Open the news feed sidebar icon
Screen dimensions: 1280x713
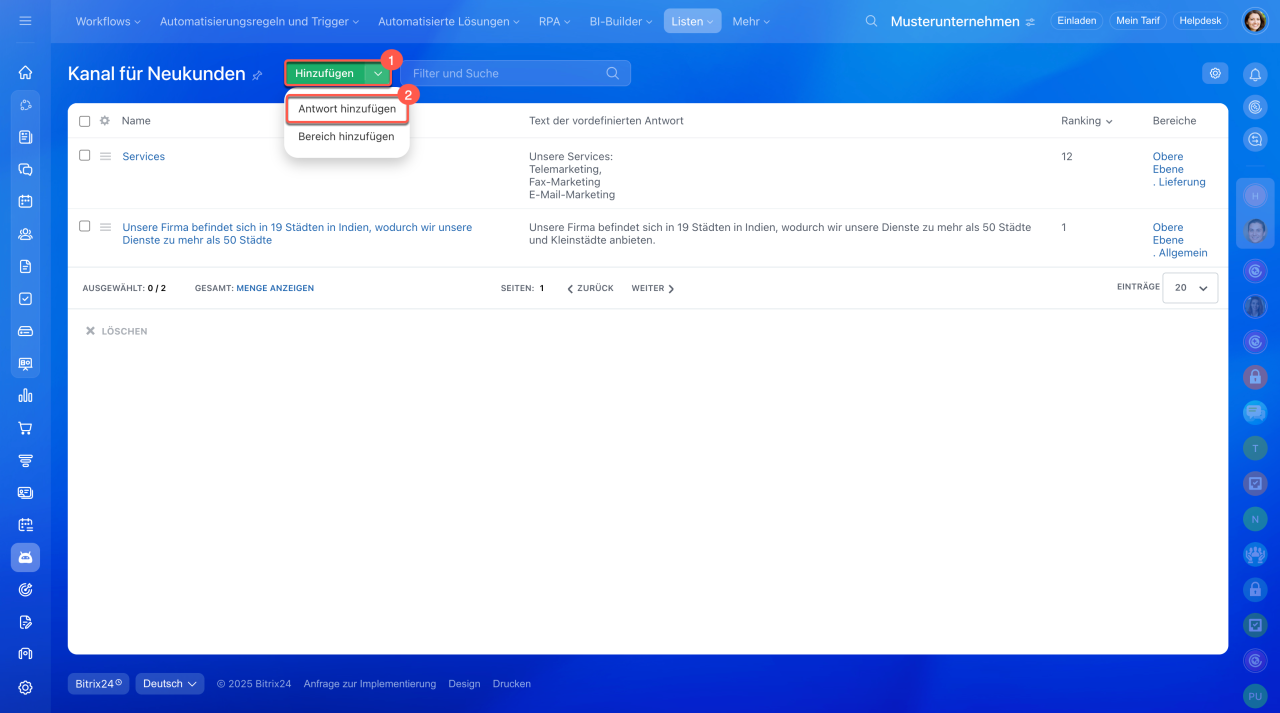(x=25, y=137)
